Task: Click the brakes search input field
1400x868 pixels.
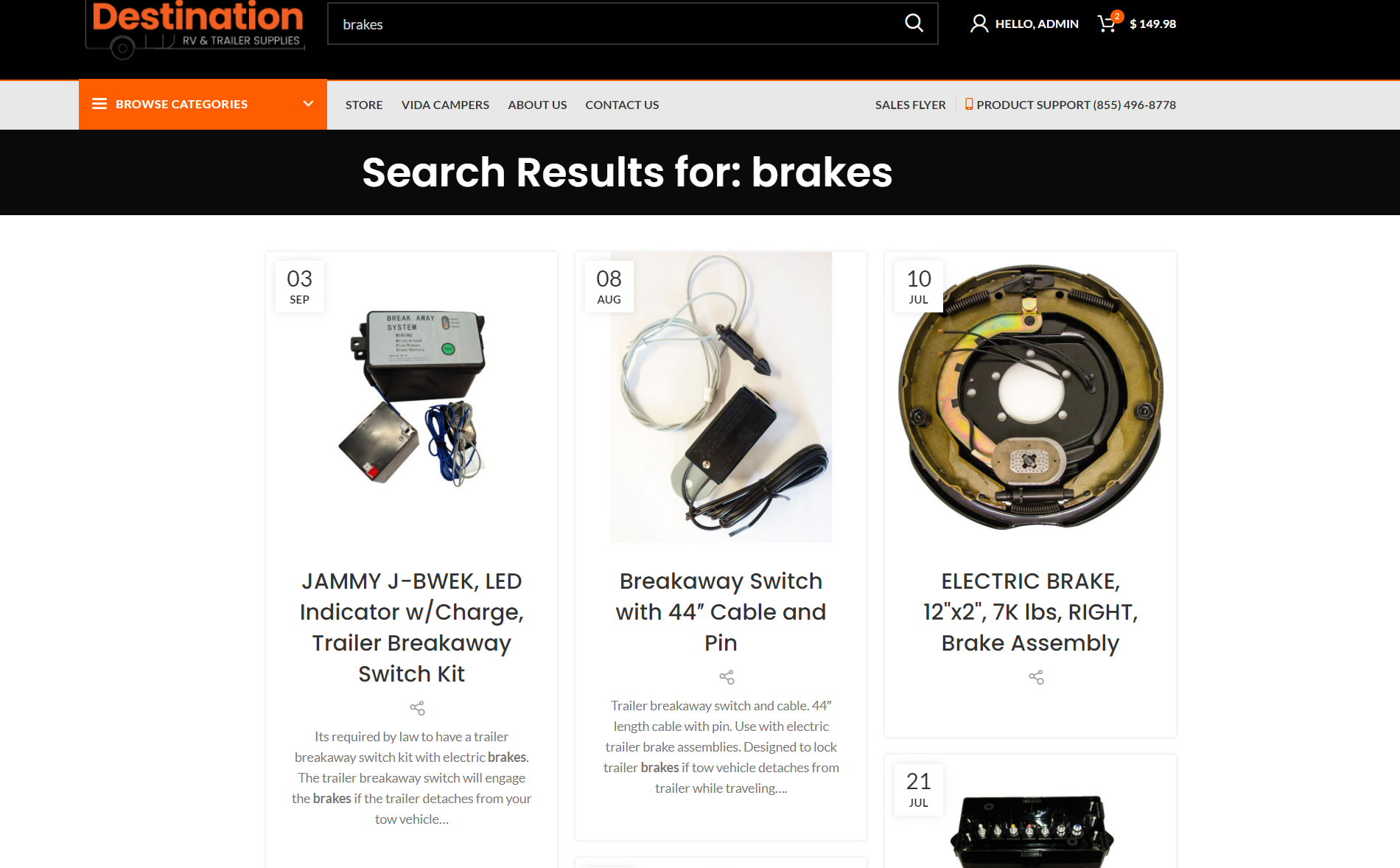Action: [615, 24]
